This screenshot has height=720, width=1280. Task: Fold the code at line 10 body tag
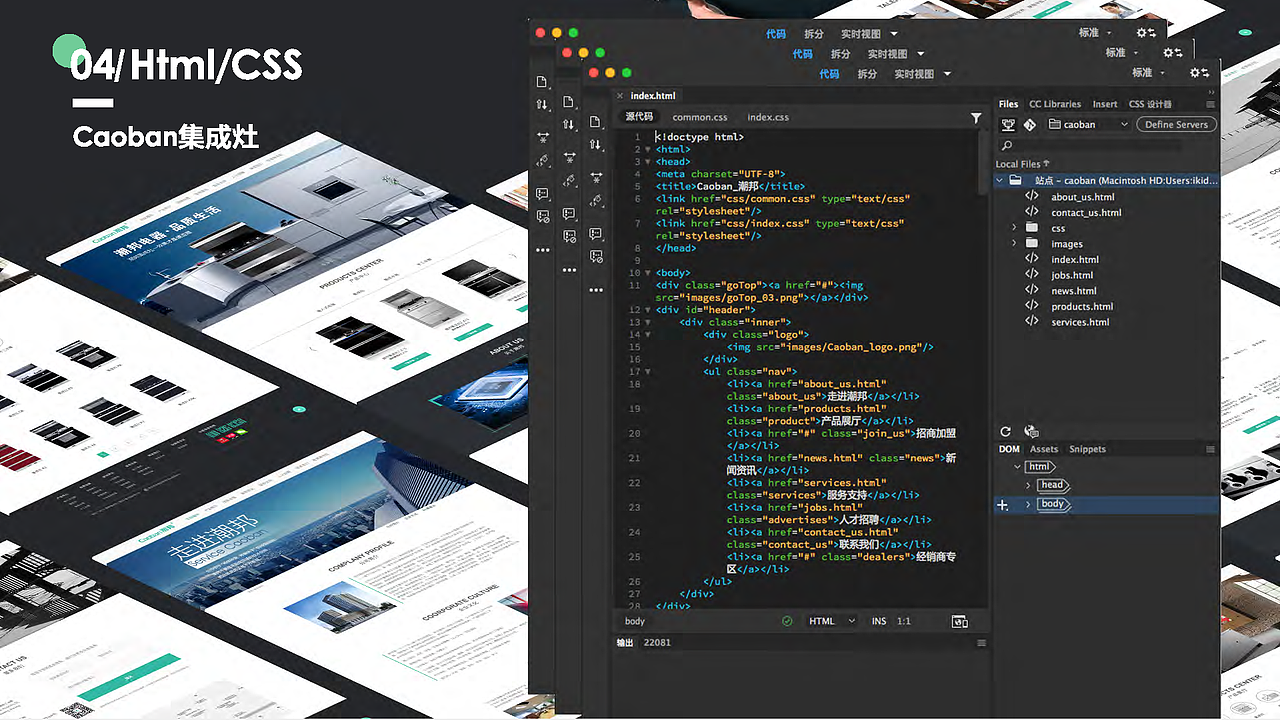(x=648, y=273)
